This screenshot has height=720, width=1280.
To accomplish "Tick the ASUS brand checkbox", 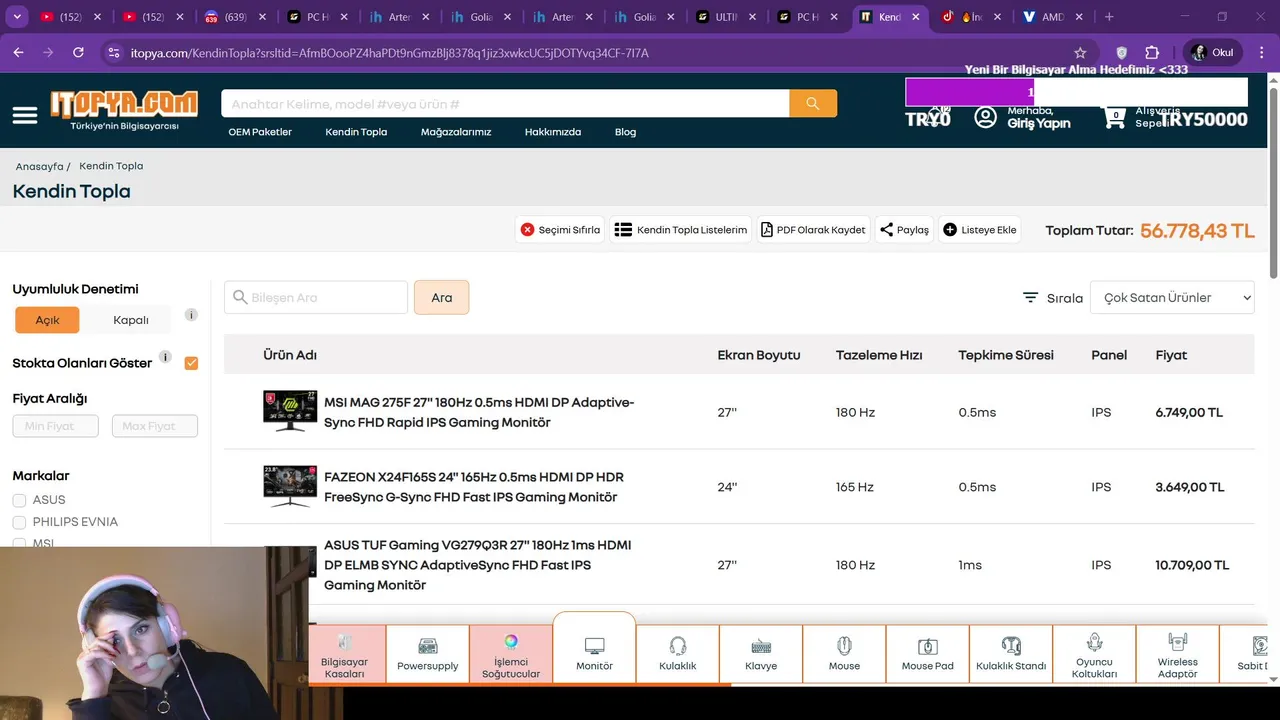I will tap(19, 500).
